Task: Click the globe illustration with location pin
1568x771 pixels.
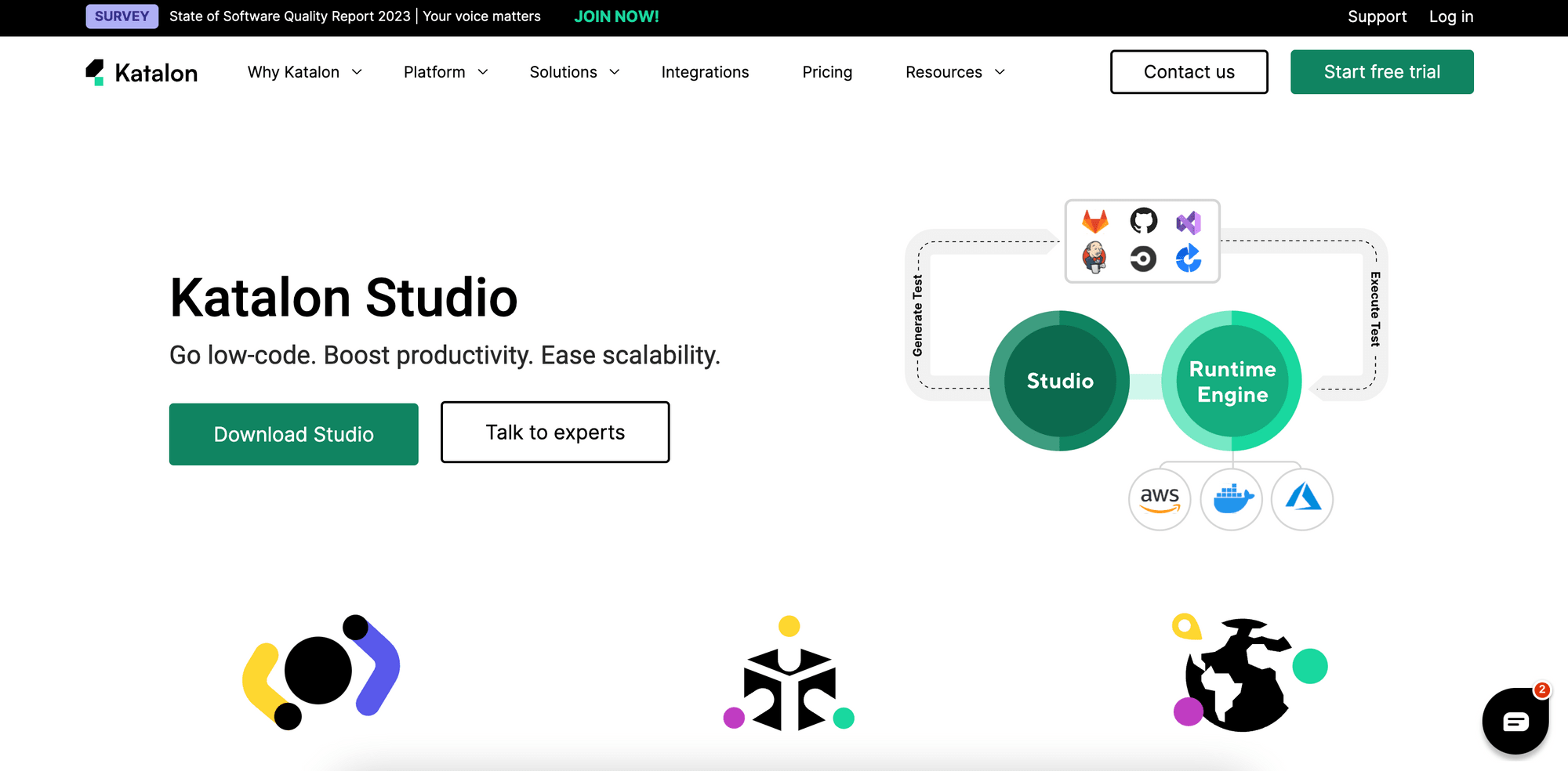Action: tap(1250, 672)
